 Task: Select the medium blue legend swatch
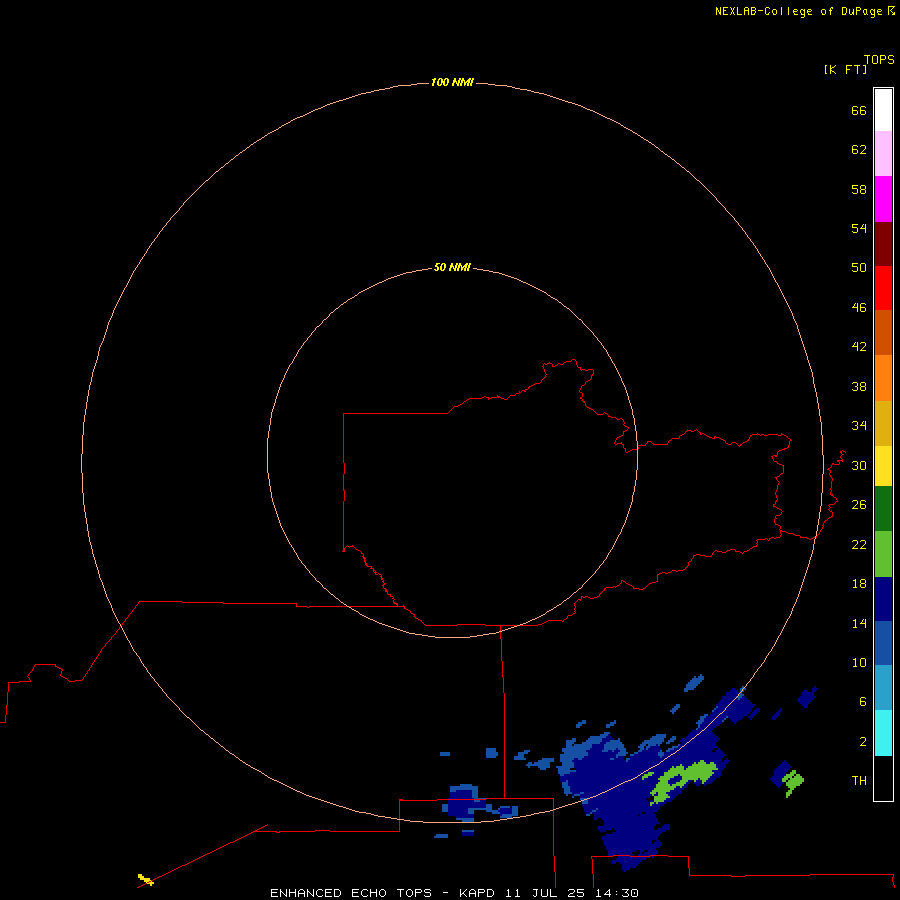[883, 643]
